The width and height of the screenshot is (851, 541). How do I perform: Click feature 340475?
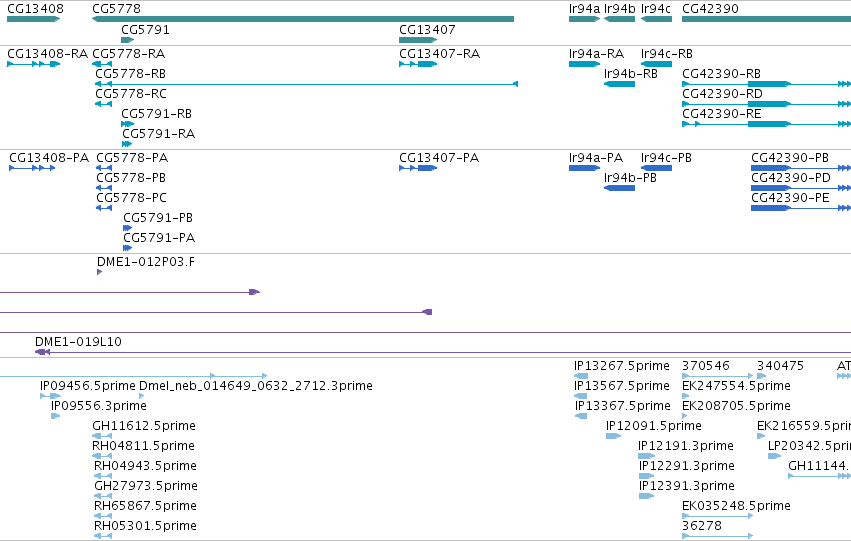coord(780,366)
